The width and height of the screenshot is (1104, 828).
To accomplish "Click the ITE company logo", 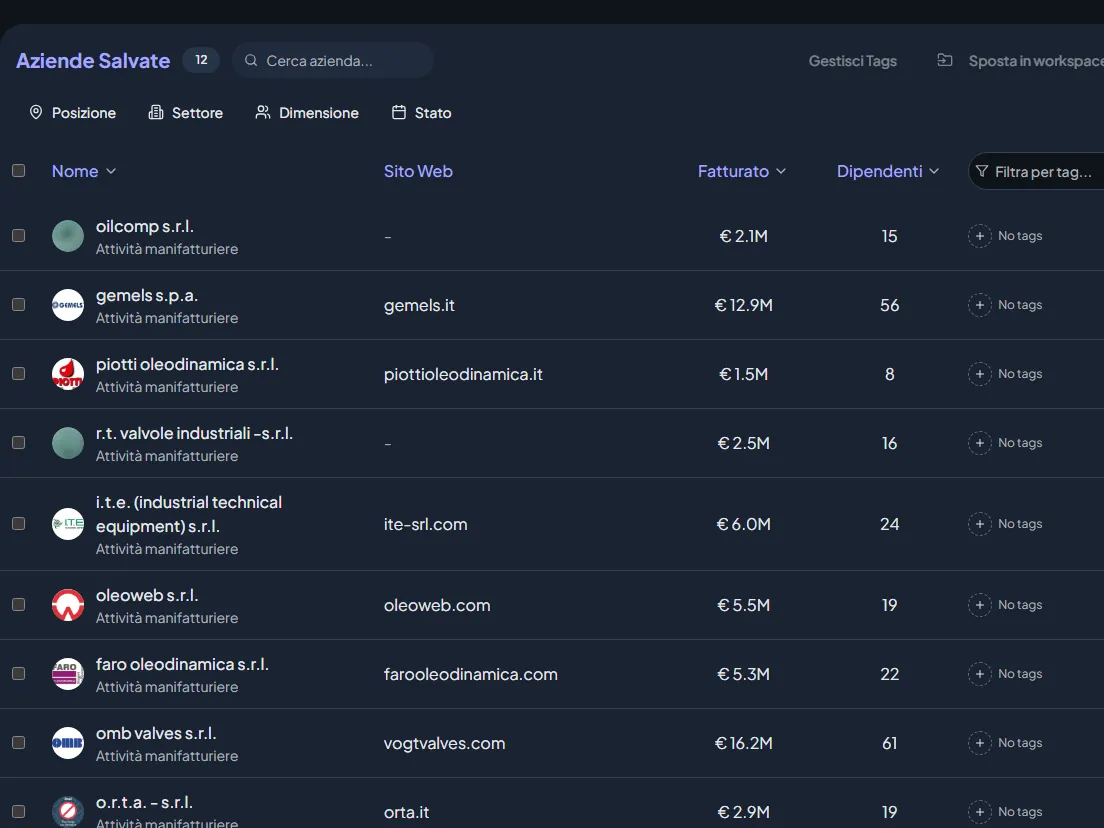I will point(68,524).
